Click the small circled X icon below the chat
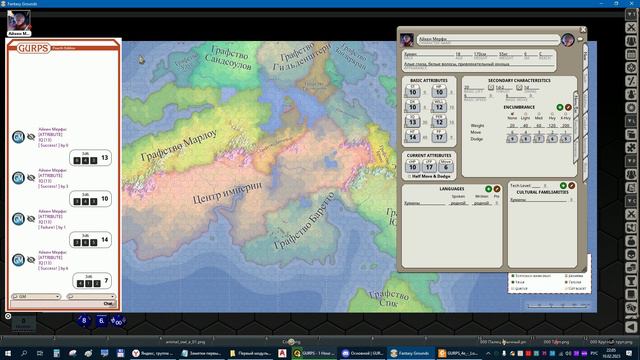The height and width of the screenshot is (360, 640). [8, 316]
